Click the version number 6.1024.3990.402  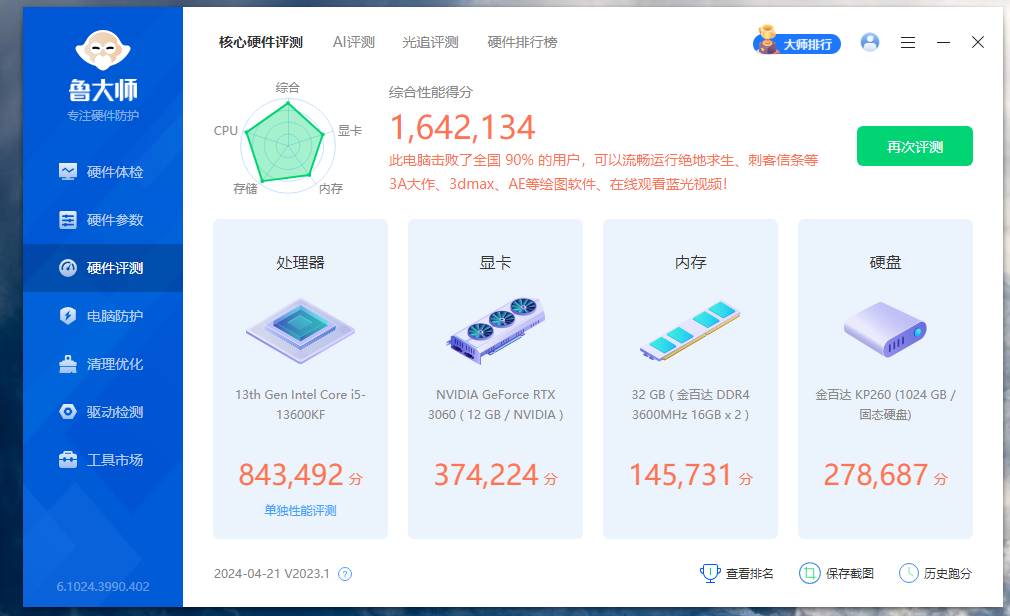click(x=103, y=587)
